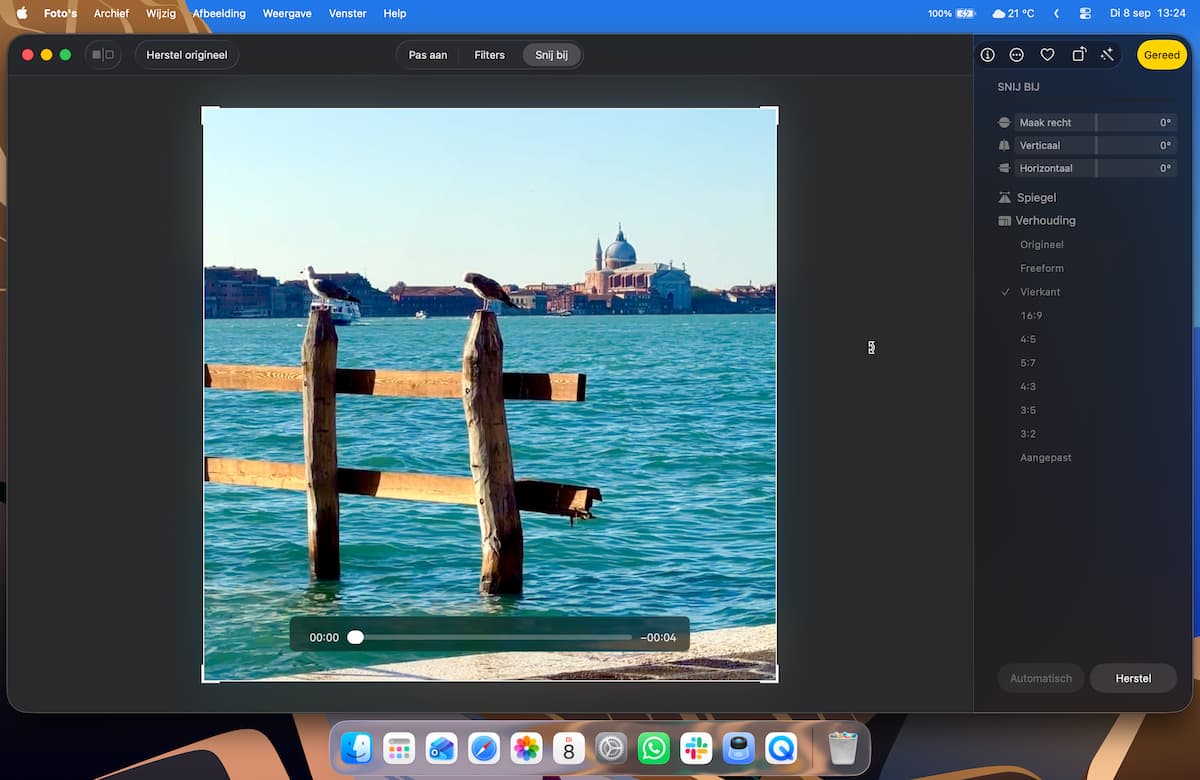This screenshot has width=1200, height=780.
Task: Click the Verticaal angle slider
Action: [1095, 145]
